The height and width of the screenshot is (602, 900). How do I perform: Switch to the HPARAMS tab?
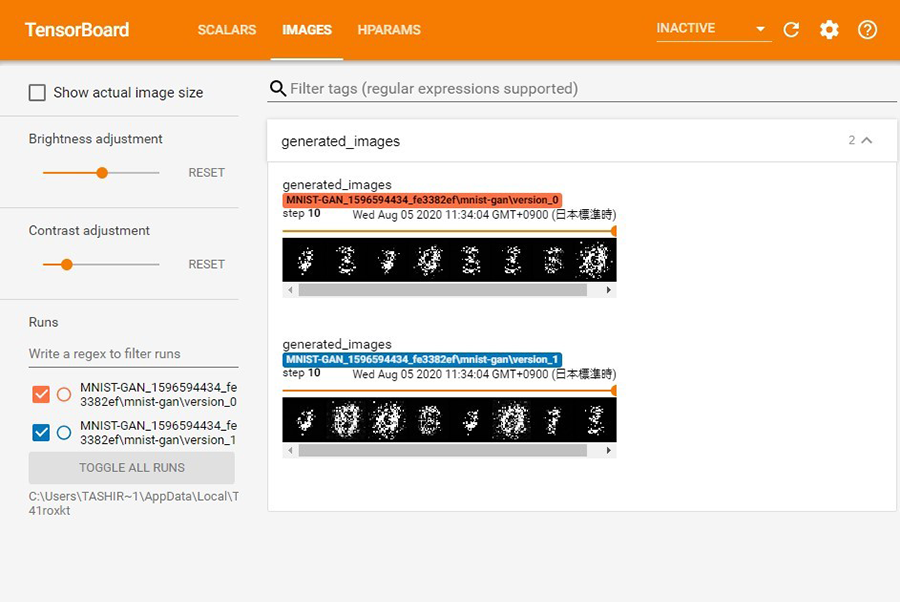(x=389, y=30)
